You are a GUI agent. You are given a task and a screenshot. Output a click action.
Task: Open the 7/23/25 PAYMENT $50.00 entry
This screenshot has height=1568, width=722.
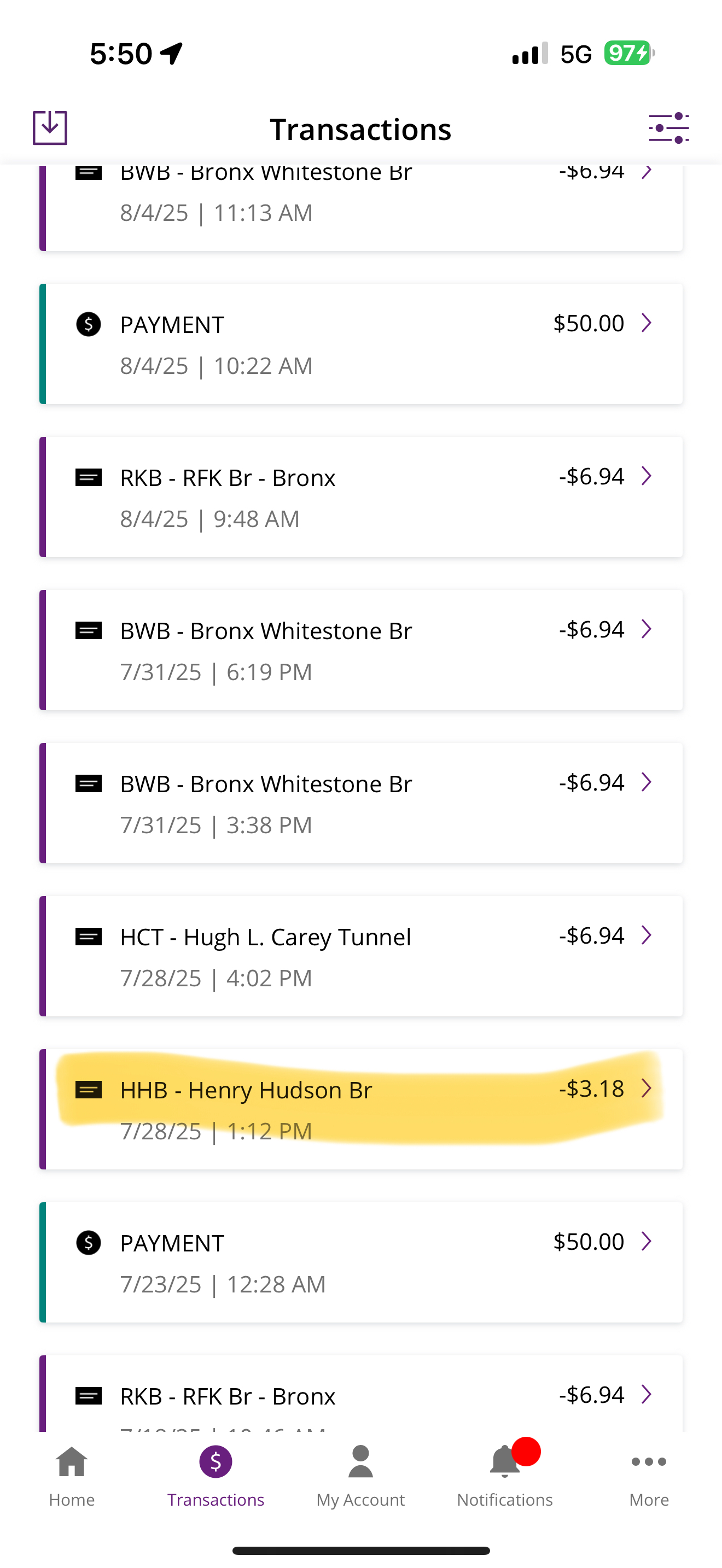tap(360, 1262)
